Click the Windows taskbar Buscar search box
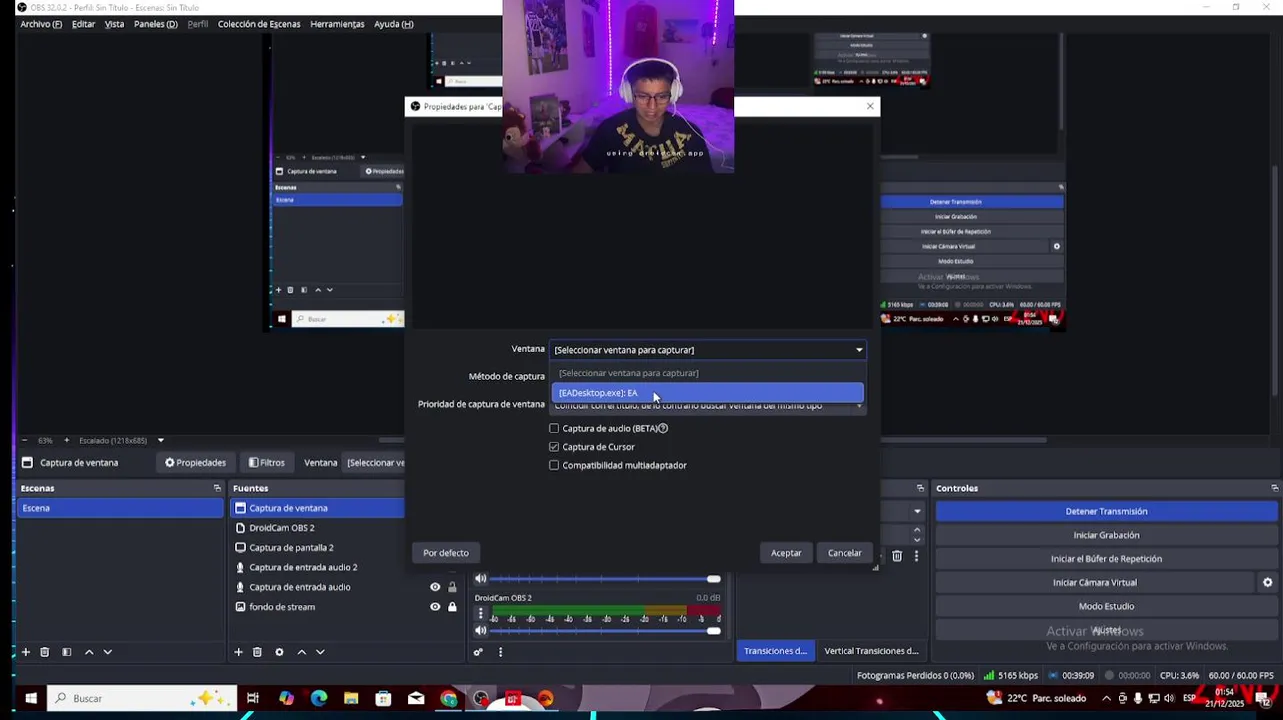 click(x=143, y=698)
